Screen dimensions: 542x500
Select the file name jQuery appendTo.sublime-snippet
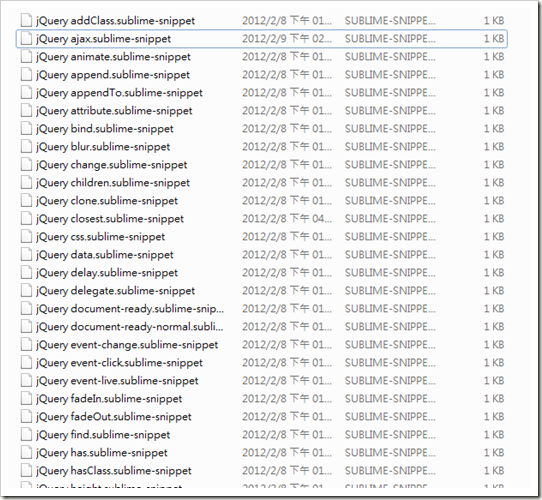(119, 93)
